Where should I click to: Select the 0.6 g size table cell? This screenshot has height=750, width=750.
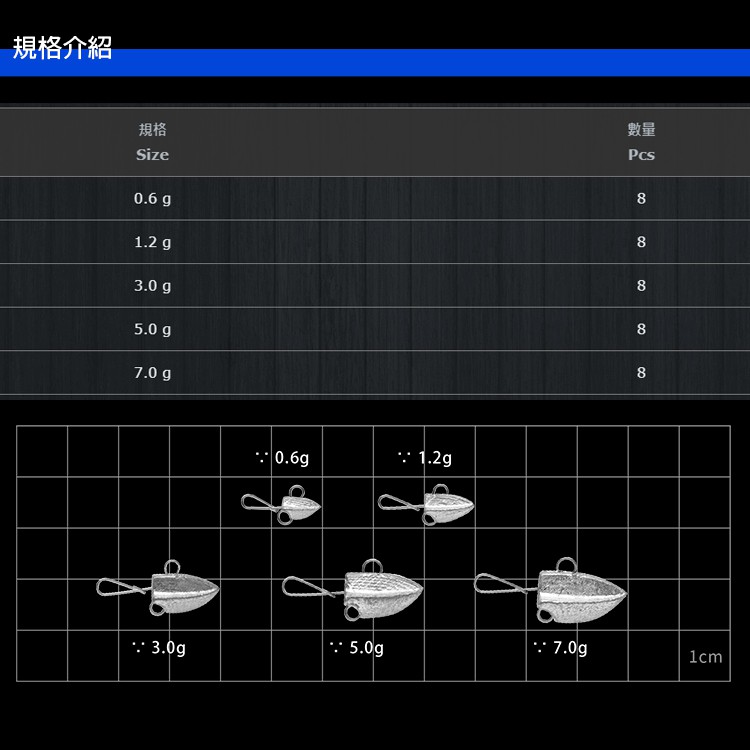152,199
